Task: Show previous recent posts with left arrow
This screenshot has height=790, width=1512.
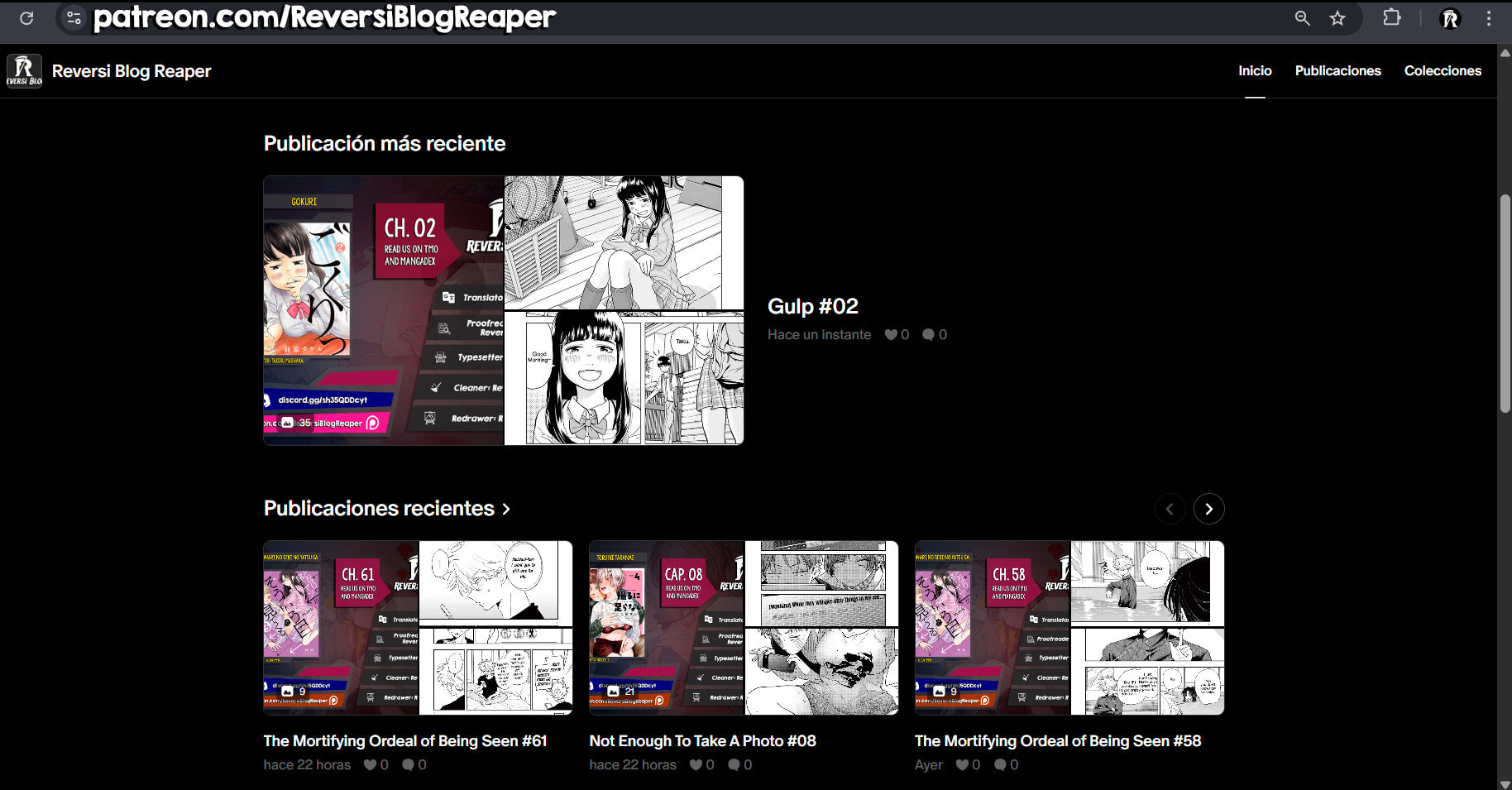Action: (1170, 509)
